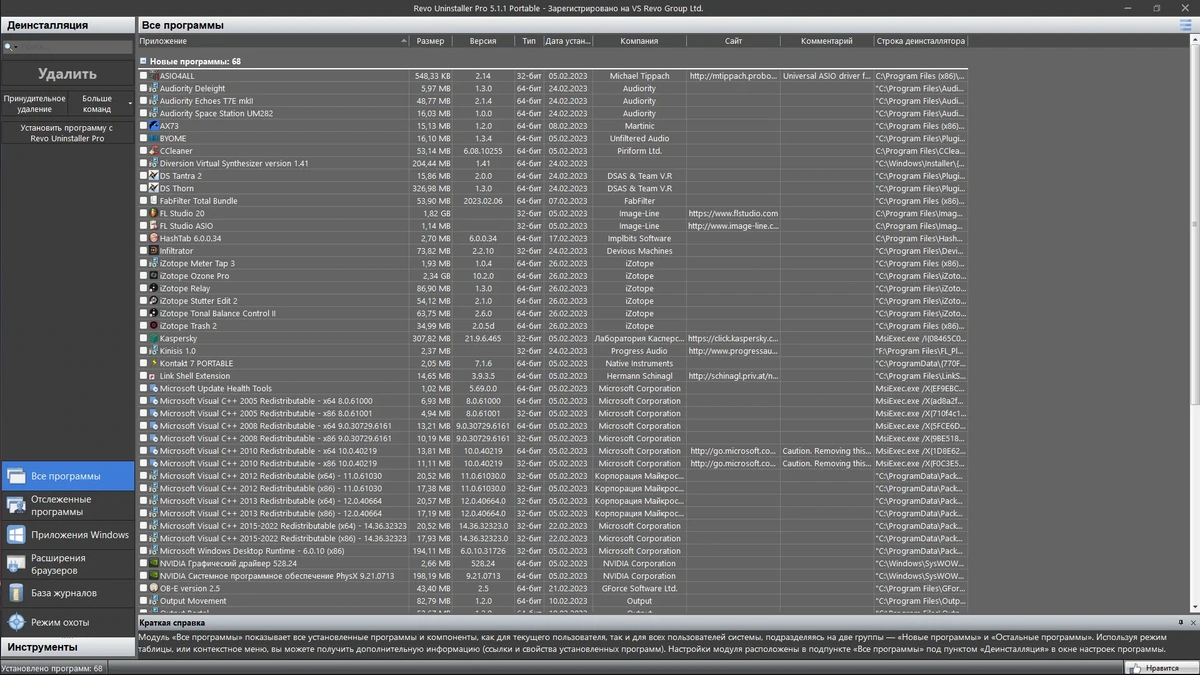Image resolution: width=1200 pixels, height=675 pixels.
Task: Click the Kontakt 7 PORTABLE icon
Action: coord(153,363)
